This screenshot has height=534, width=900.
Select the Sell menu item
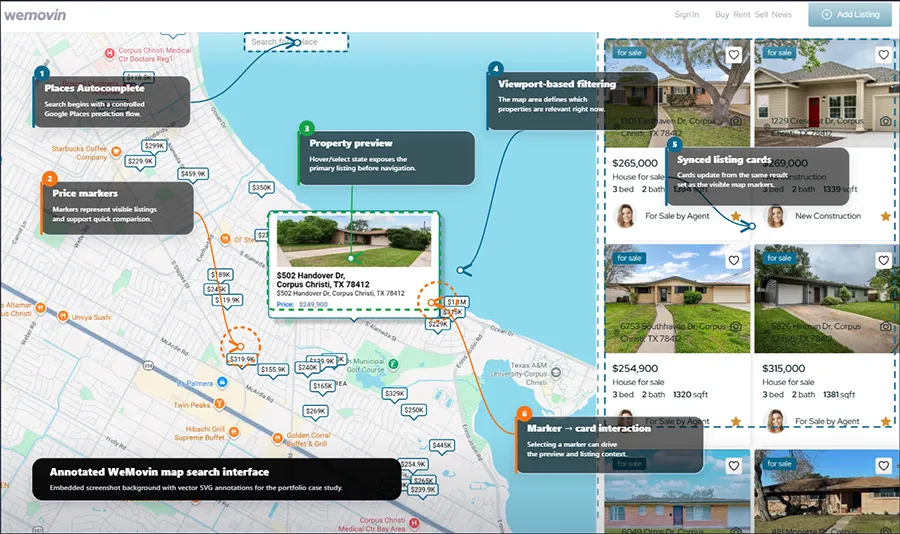coord(761,14)
